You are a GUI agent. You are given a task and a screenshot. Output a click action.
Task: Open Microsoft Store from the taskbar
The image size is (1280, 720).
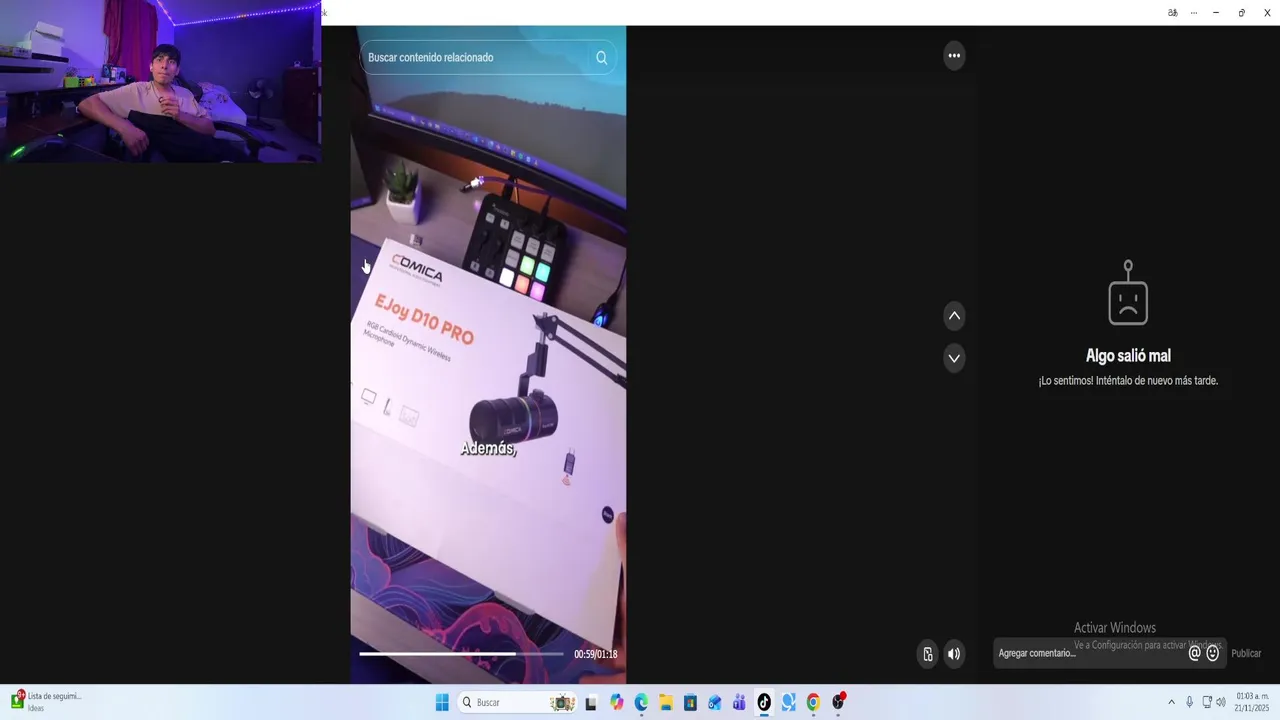tap(690, 702)
